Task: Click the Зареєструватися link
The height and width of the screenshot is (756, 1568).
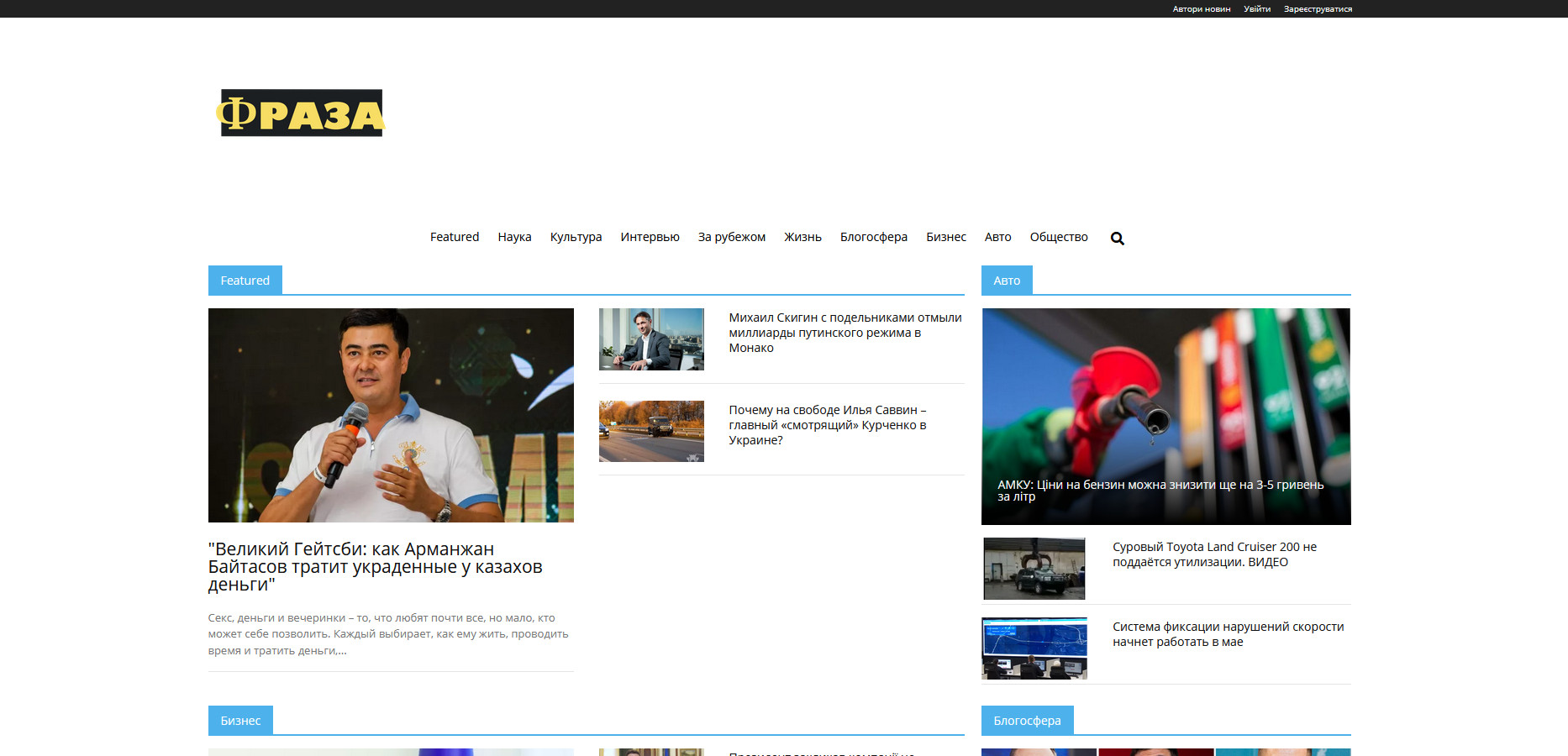Action: click(x=1317, y=9)
